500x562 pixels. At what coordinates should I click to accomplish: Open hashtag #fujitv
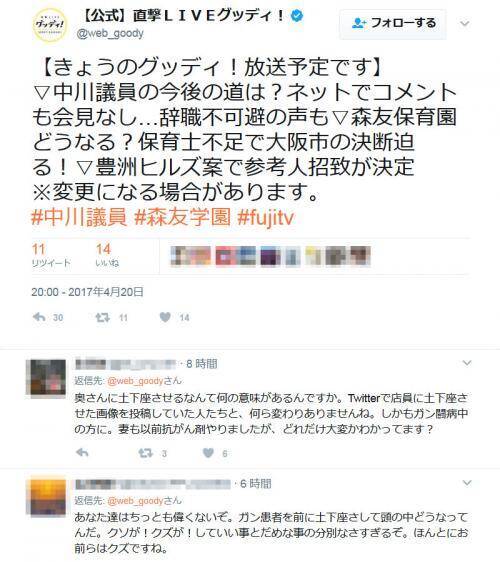(266, 218)
